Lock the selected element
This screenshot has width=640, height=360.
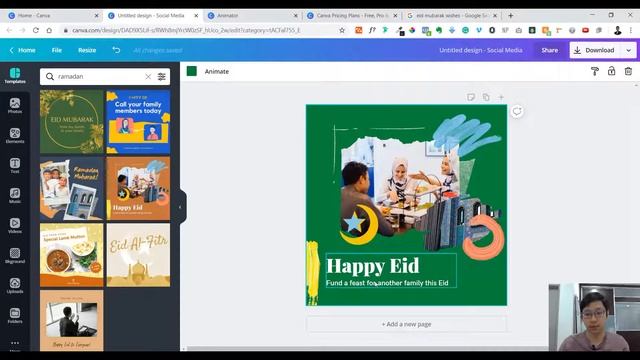611,71
